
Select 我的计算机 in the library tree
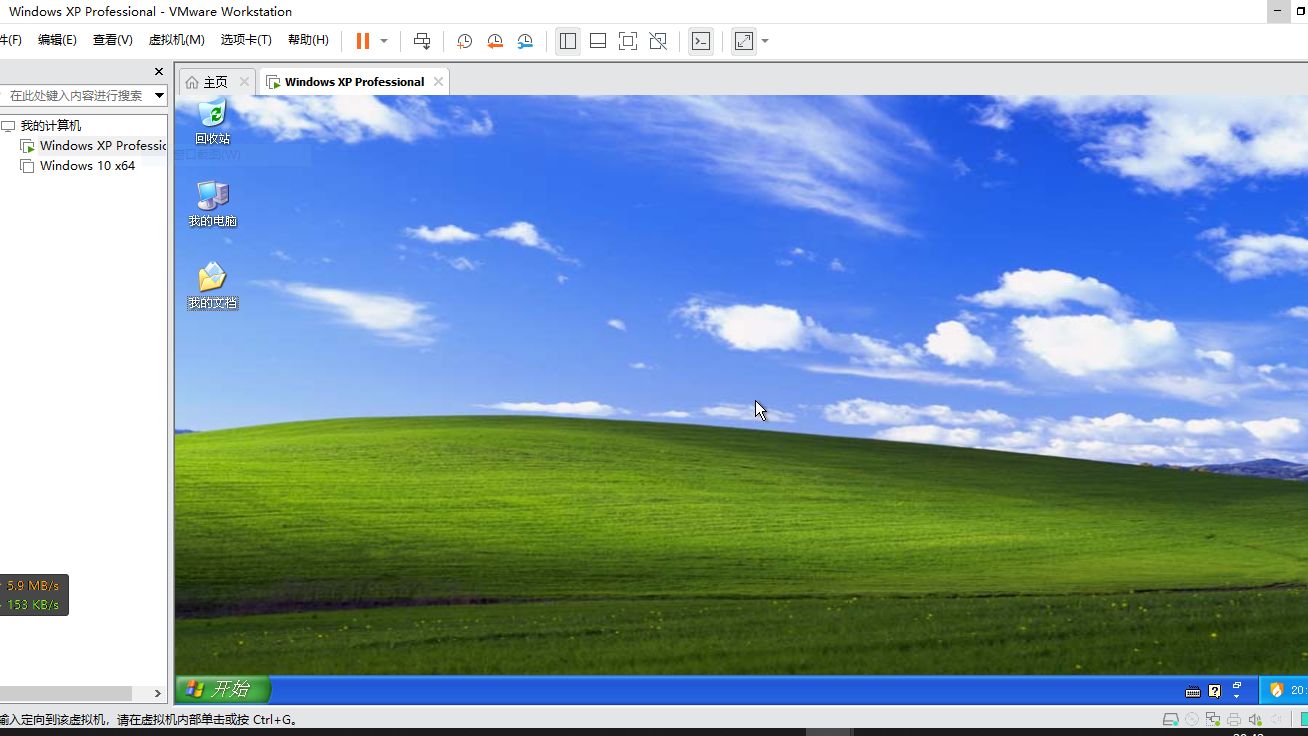tap(50, 126)
